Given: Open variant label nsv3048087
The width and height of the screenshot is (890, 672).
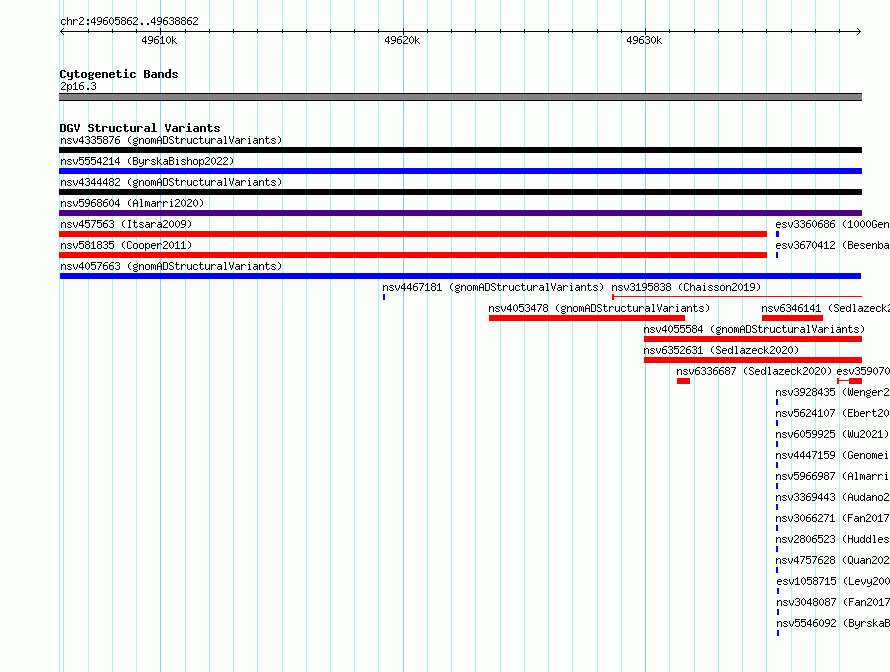Looking at the screenshot, I should pos(833,602).
